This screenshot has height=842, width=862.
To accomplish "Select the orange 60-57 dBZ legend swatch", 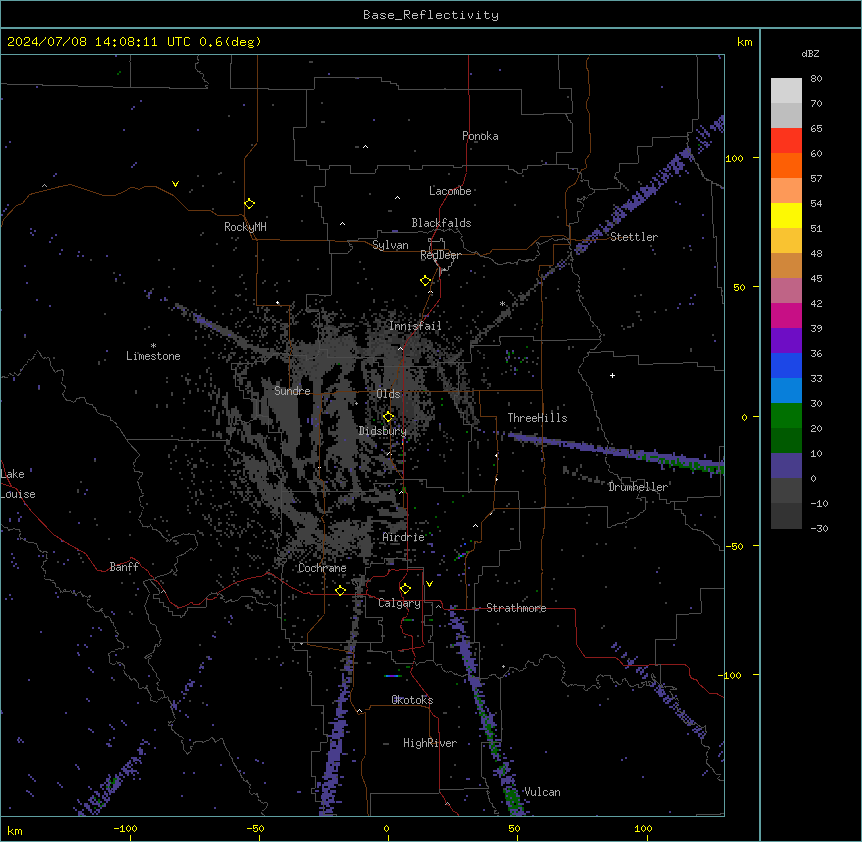I will pyautogui.click(x=786, y=165).
